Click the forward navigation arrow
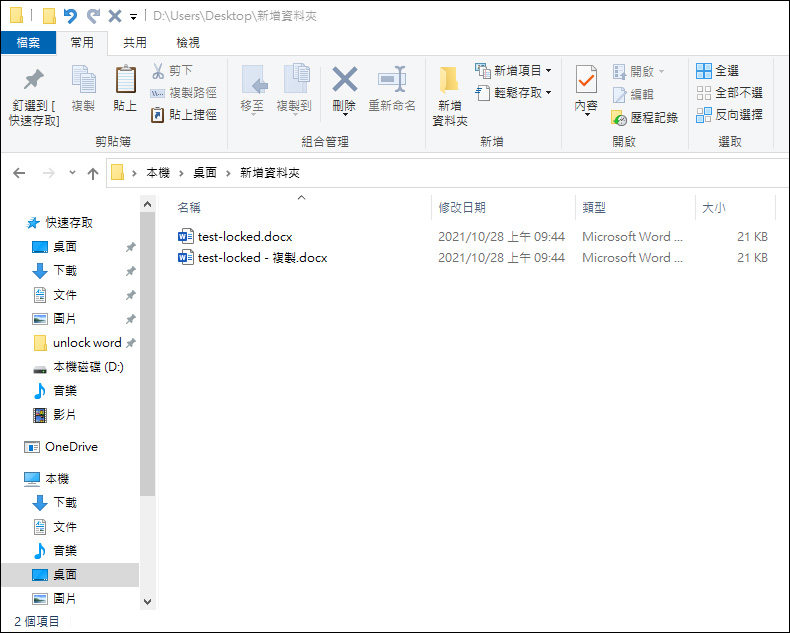 tap(48, 173)
